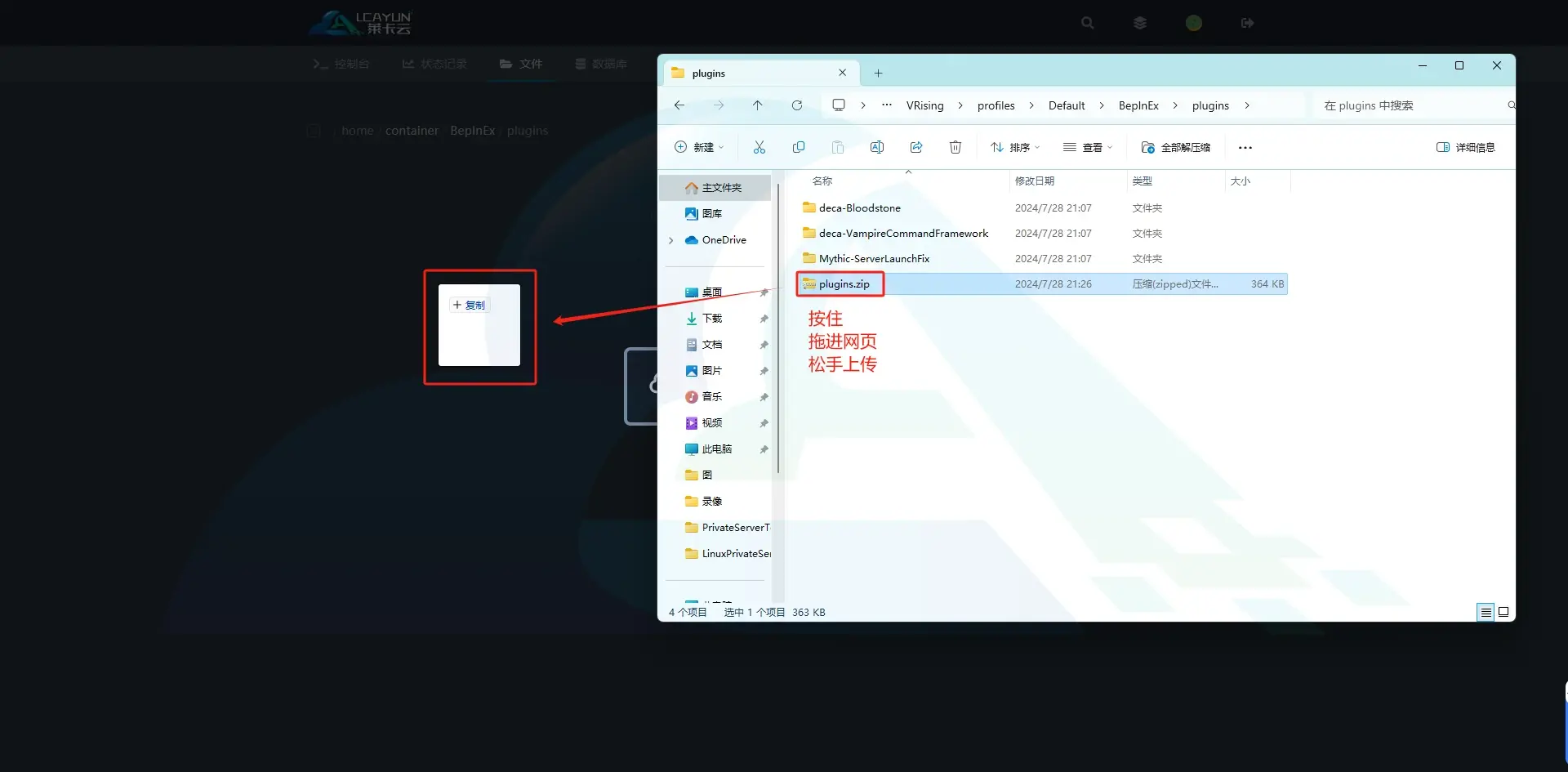
Task: Click Default in the breadcrumb path
Action: [1066, 105]
